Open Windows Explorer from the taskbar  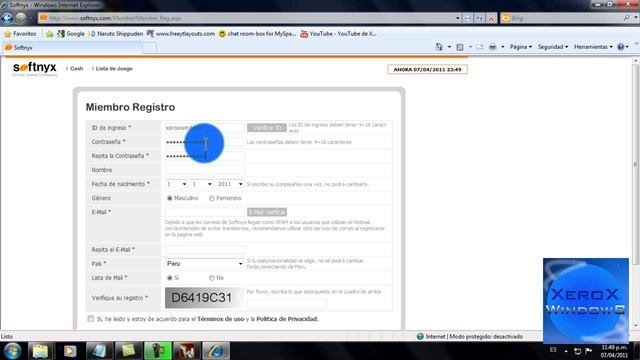click(x=40, y=351)
